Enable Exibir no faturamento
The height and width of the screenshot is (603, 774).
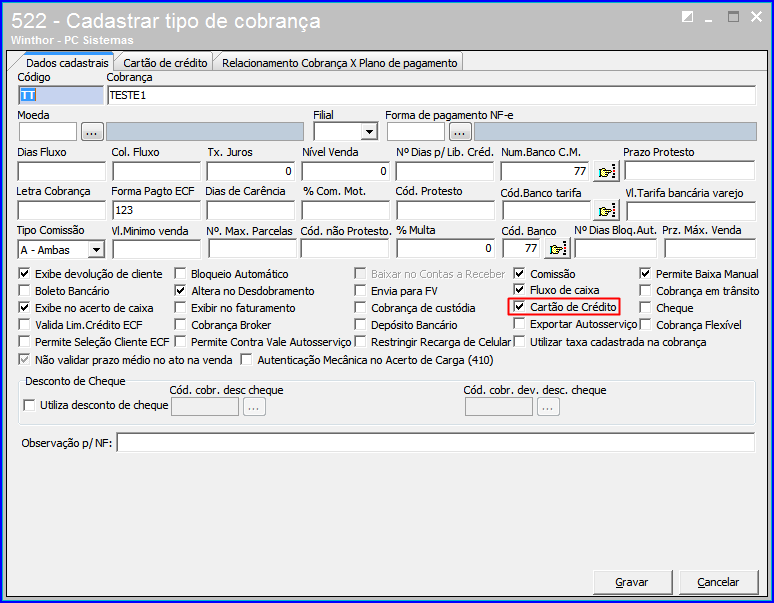click(180, 307)
